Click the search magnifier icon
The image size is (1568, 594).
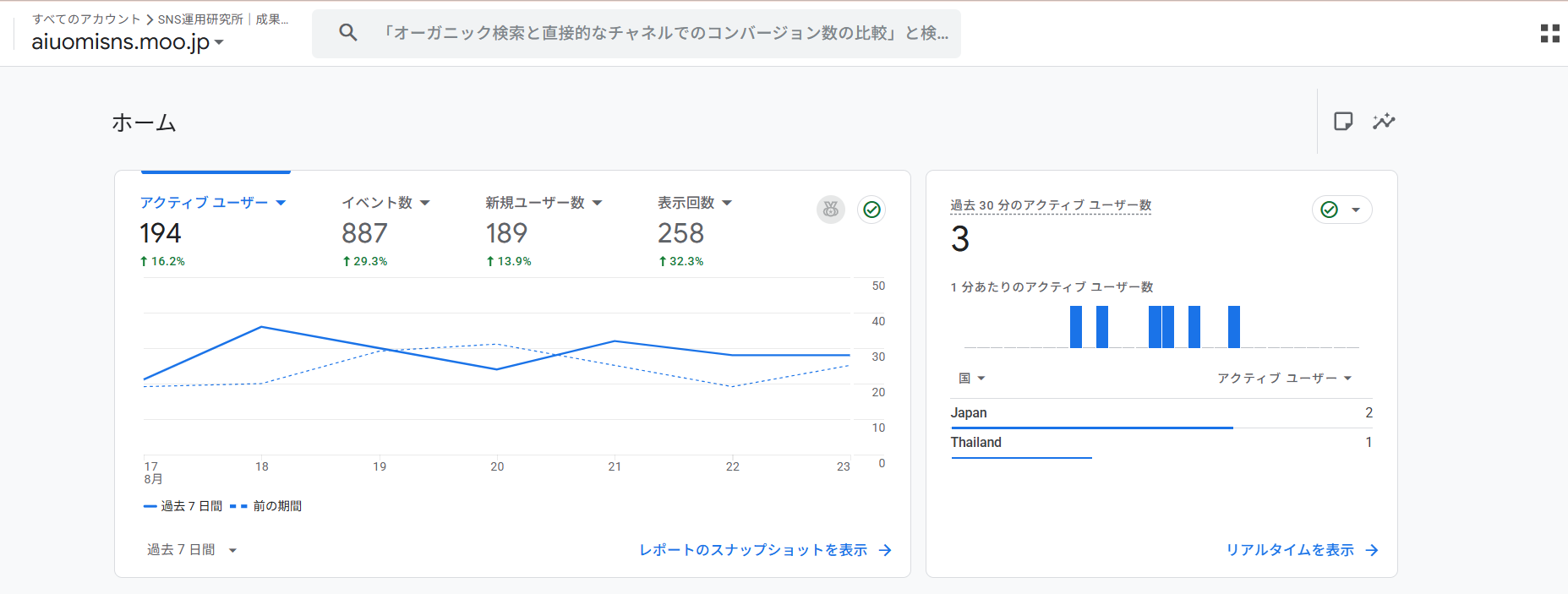(x=347, y=33)
